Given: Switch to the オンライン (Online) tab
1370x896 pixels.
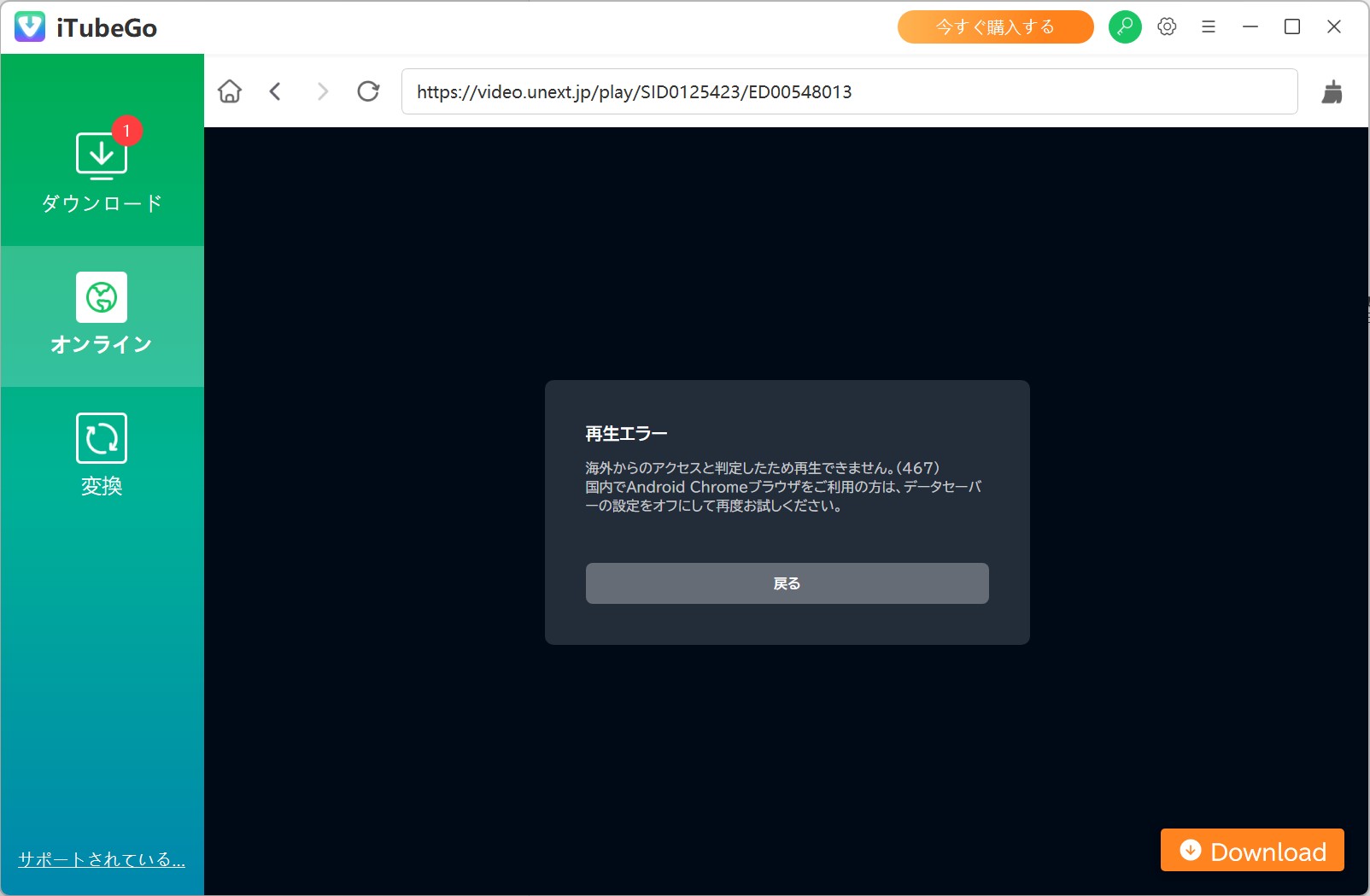Looking at the screenshot, I should tap(102, 315).
